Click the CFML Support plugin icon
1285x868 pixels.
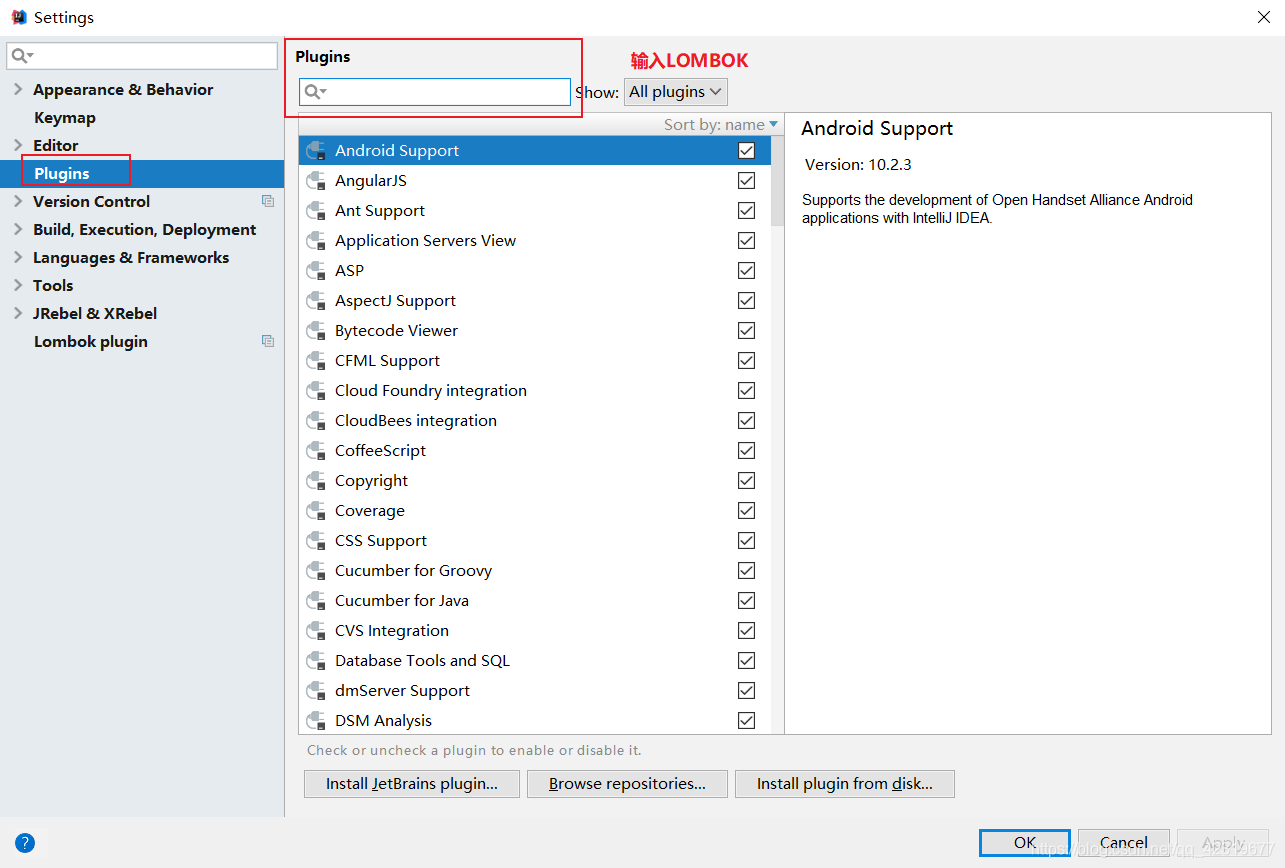317,360
